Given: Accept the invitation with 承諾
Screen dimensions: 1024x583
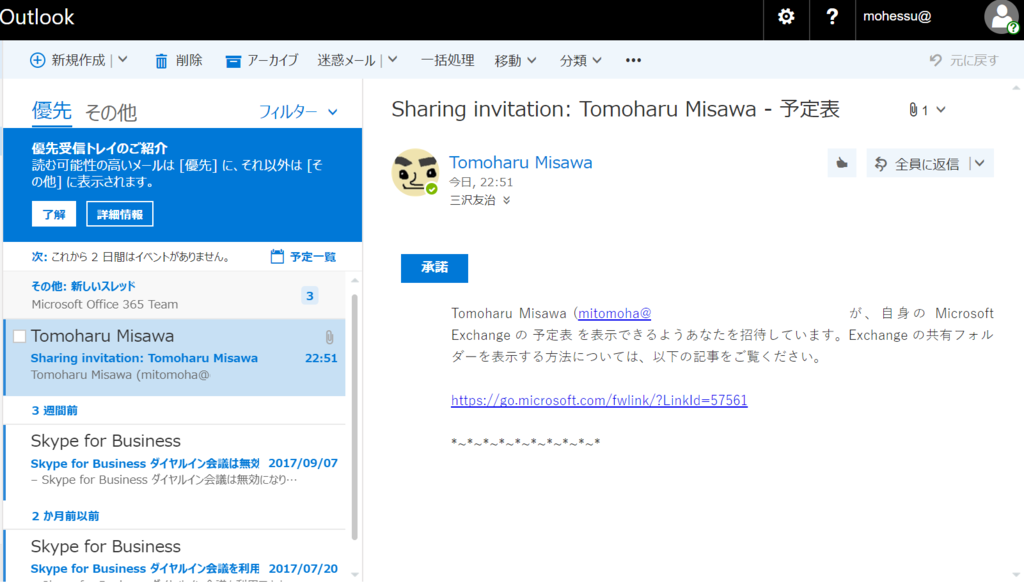Looking at the screenshot, I should coord(434,268).
